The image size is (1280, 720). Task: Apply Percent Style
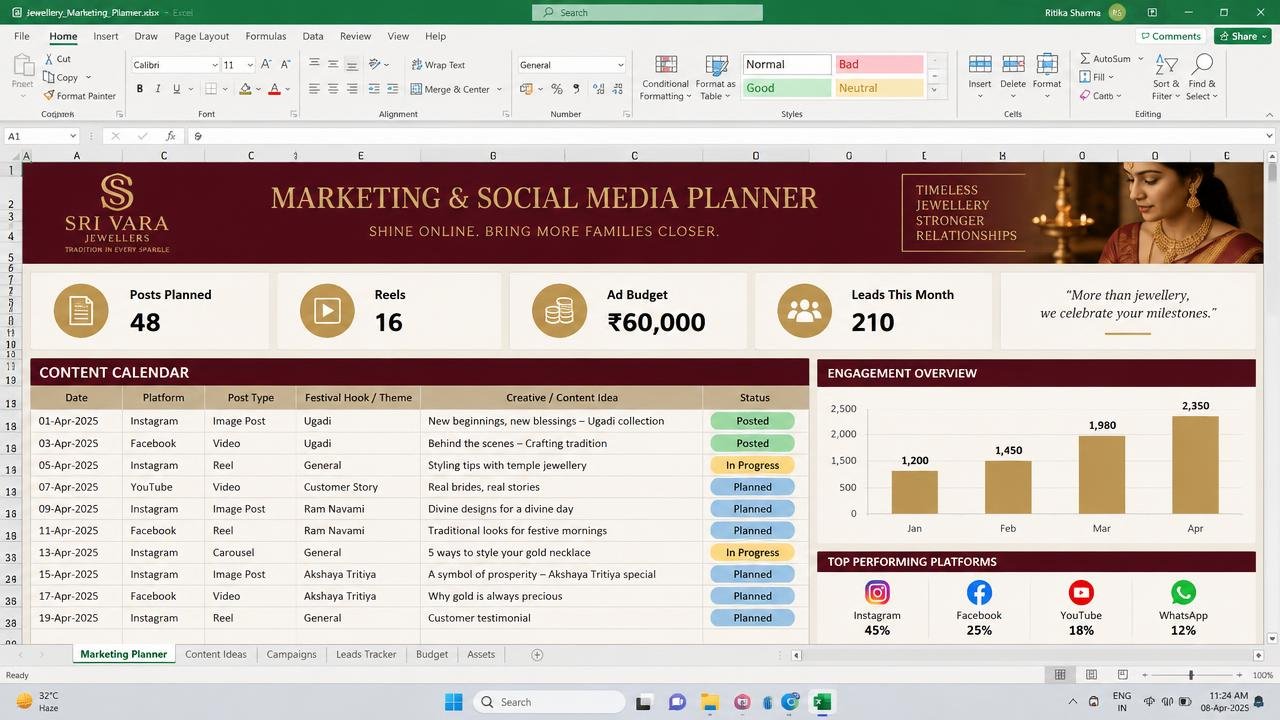pos(557,89)
